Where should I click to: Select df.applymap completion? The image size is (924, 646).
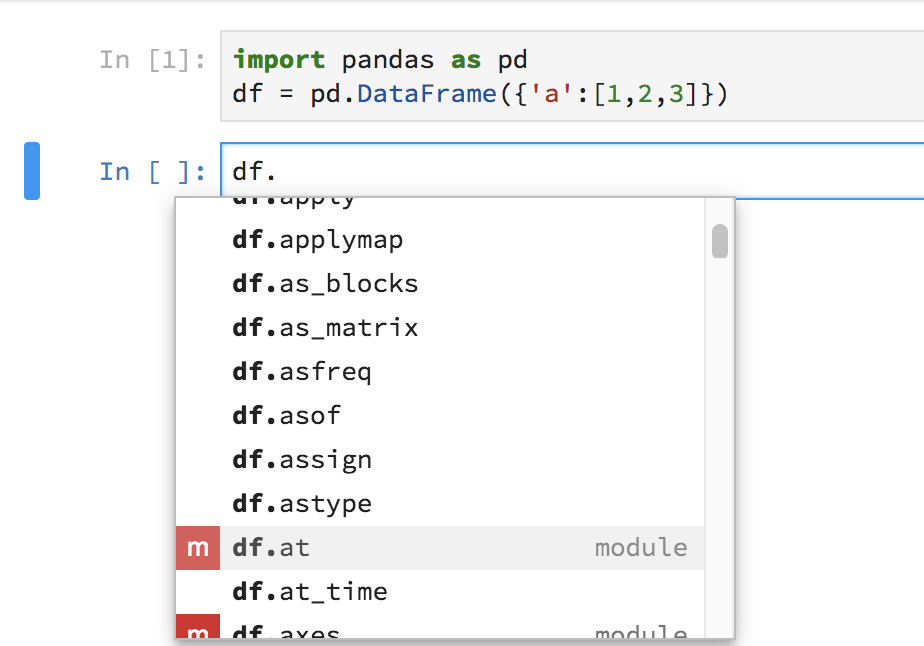(440, 240)
